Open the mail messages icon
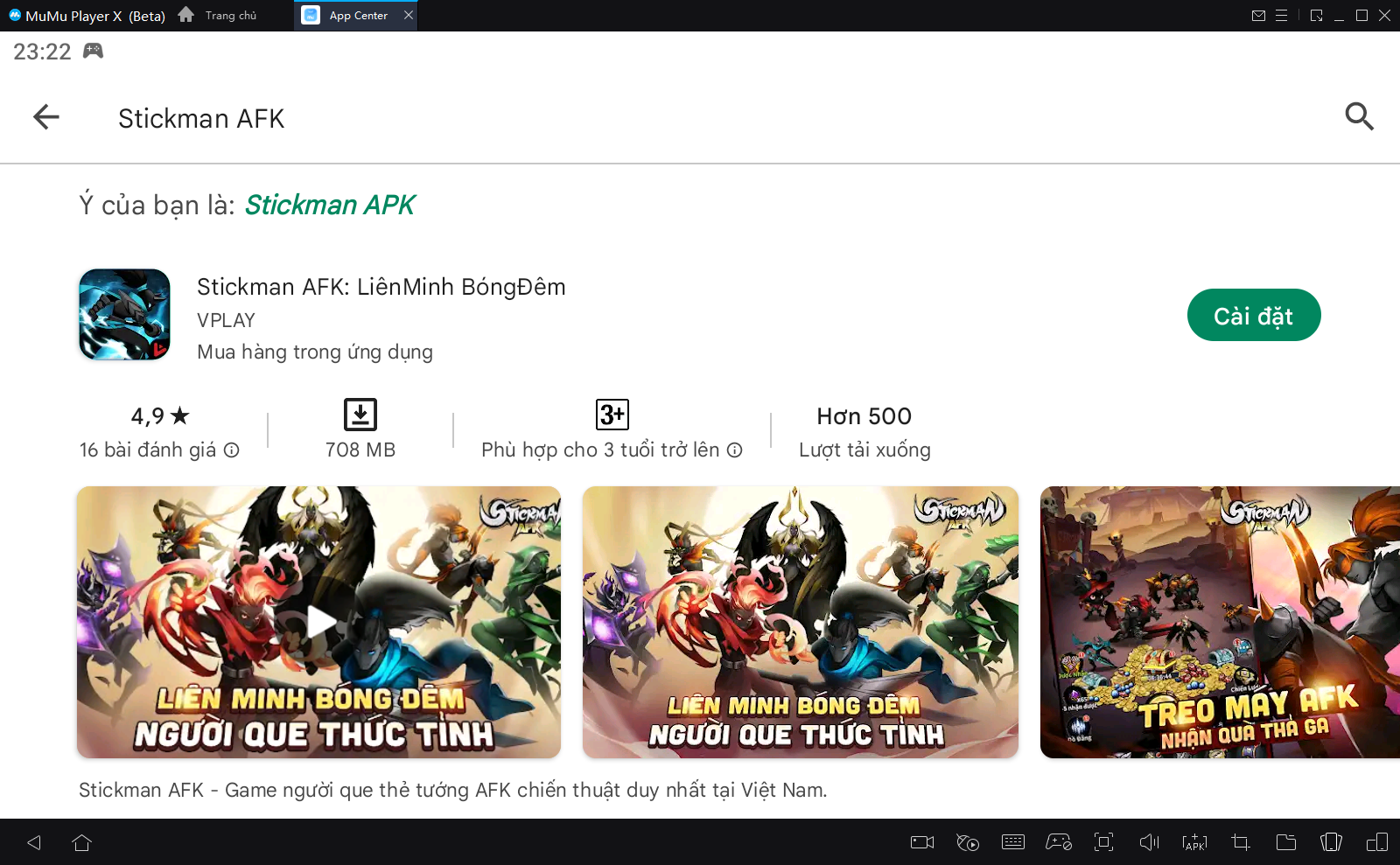 pos(1258,16)
